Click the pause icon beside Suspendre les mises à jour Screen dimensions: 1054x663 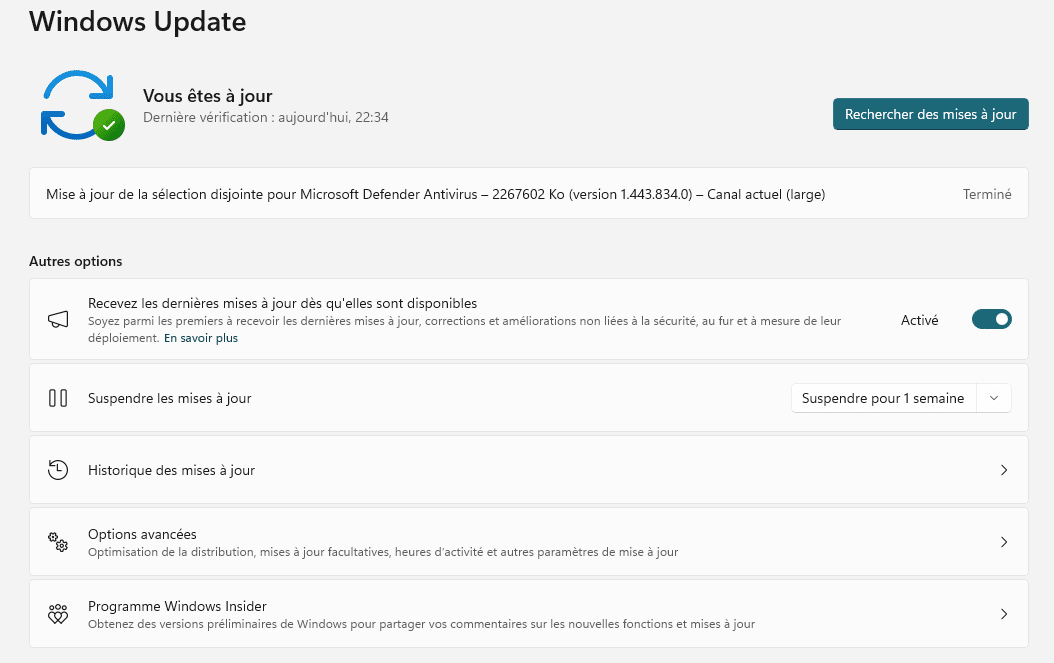(x=58, y=398)
